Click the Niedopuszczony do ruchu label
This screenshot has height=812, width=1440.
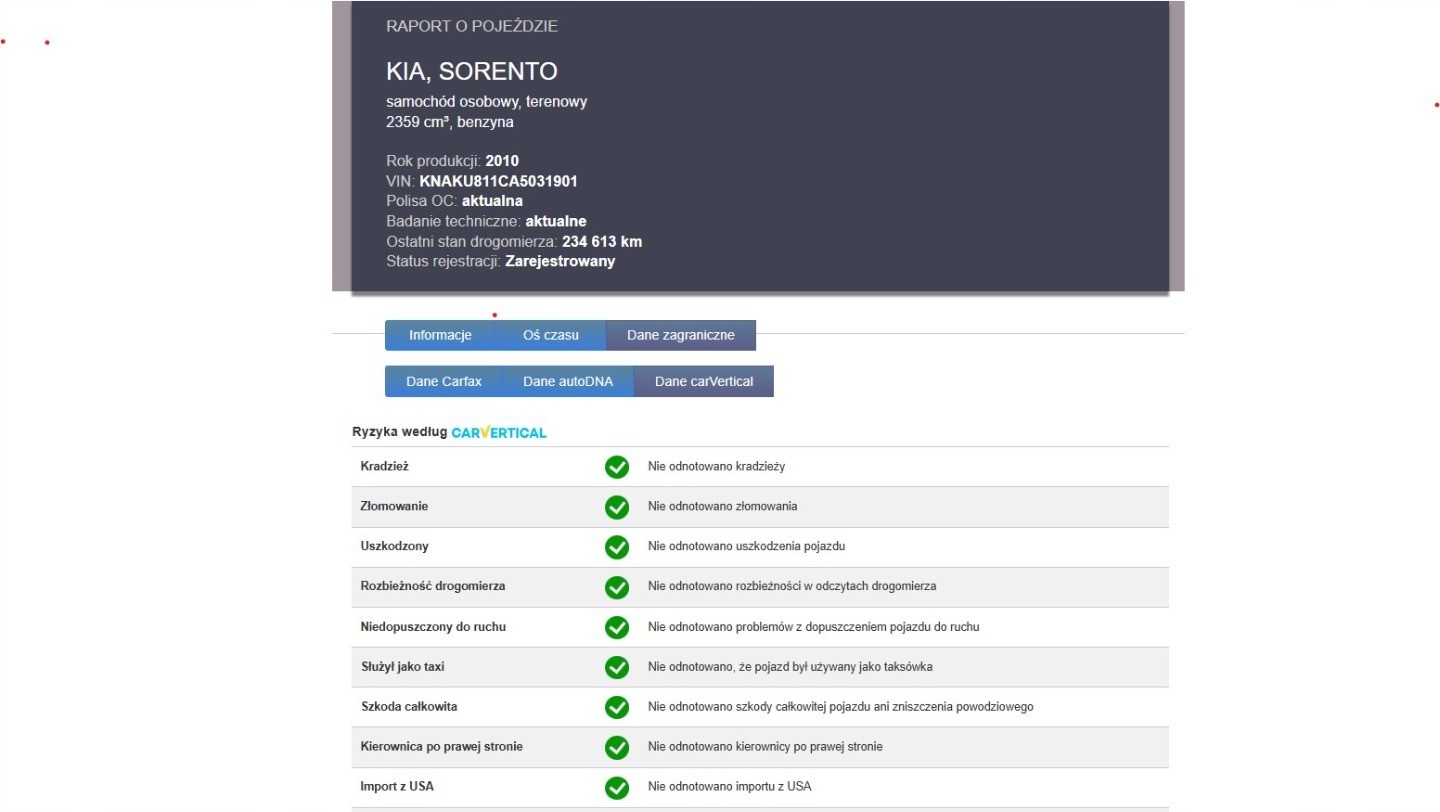pyautogui.click(x=433, y=626)
